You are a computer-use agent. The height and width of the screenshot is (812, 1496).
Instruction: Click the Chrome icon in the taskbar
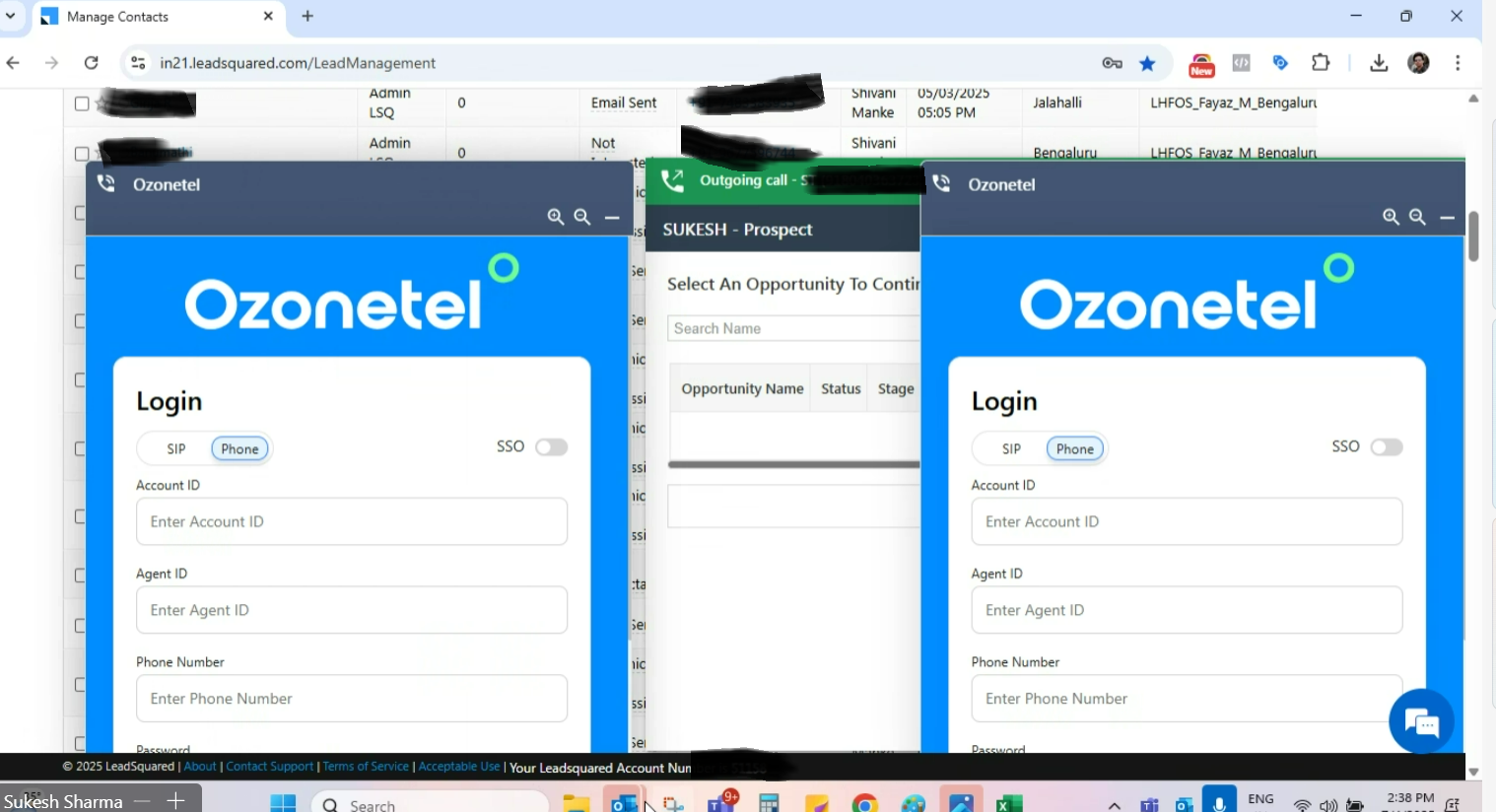[x=864, y=802]
